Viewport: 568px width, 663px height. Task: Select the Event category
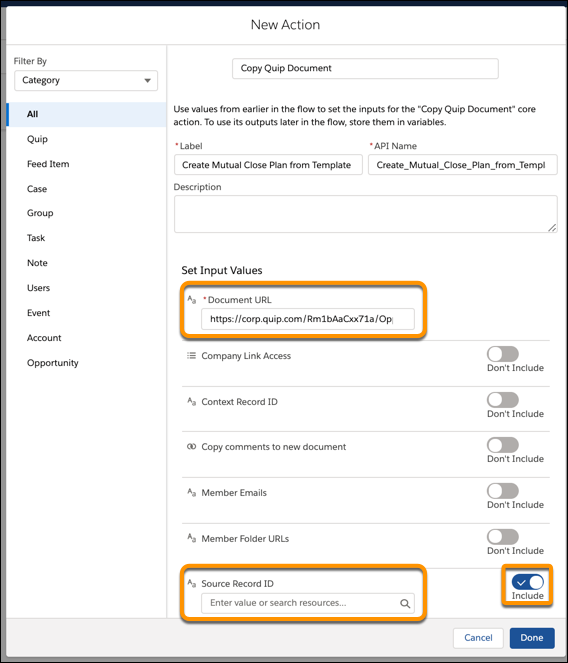tap(38, 313)
